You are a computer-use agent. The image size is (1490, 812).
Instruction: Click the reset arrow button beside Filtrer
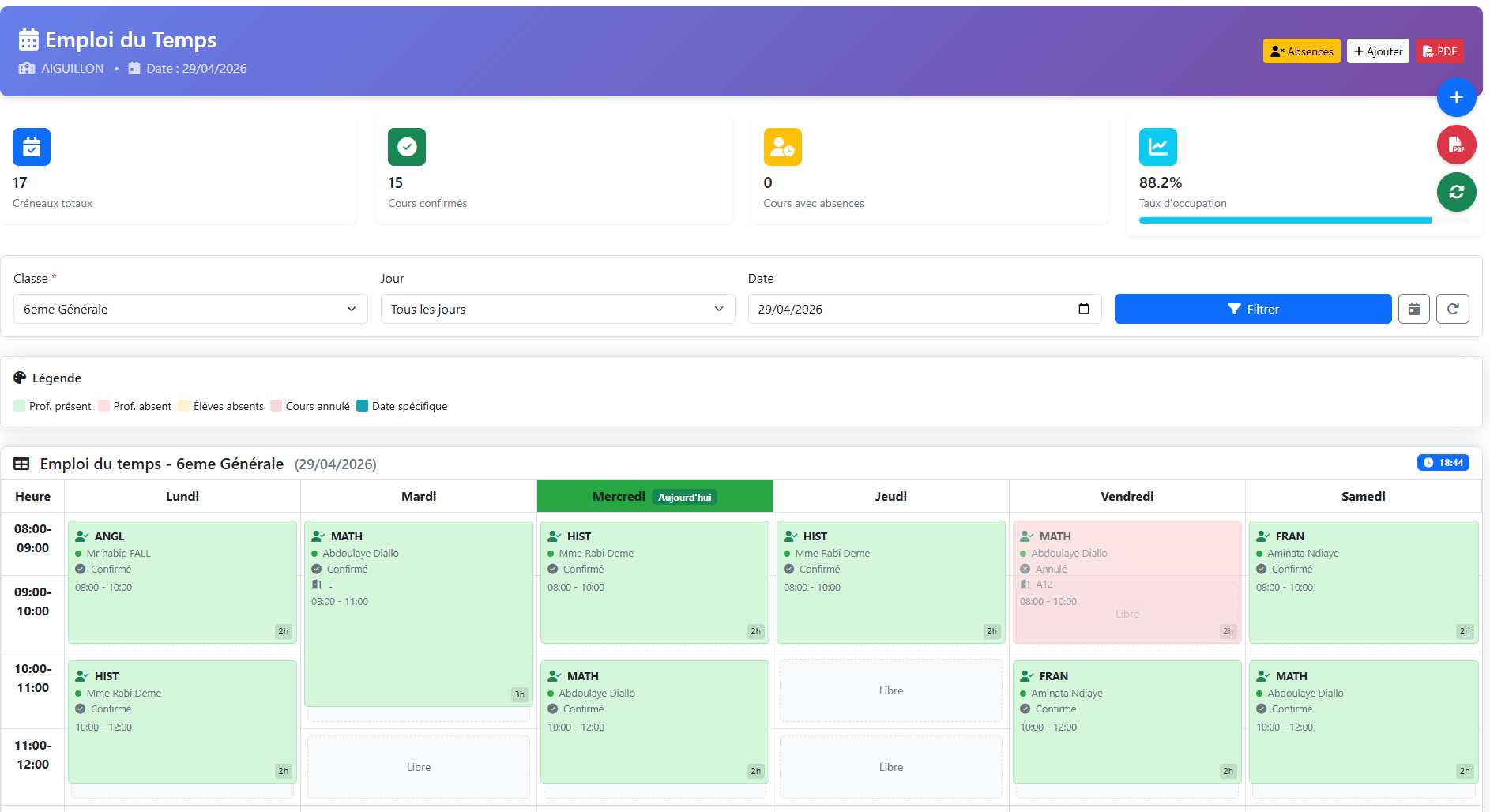click(1452, 309)
